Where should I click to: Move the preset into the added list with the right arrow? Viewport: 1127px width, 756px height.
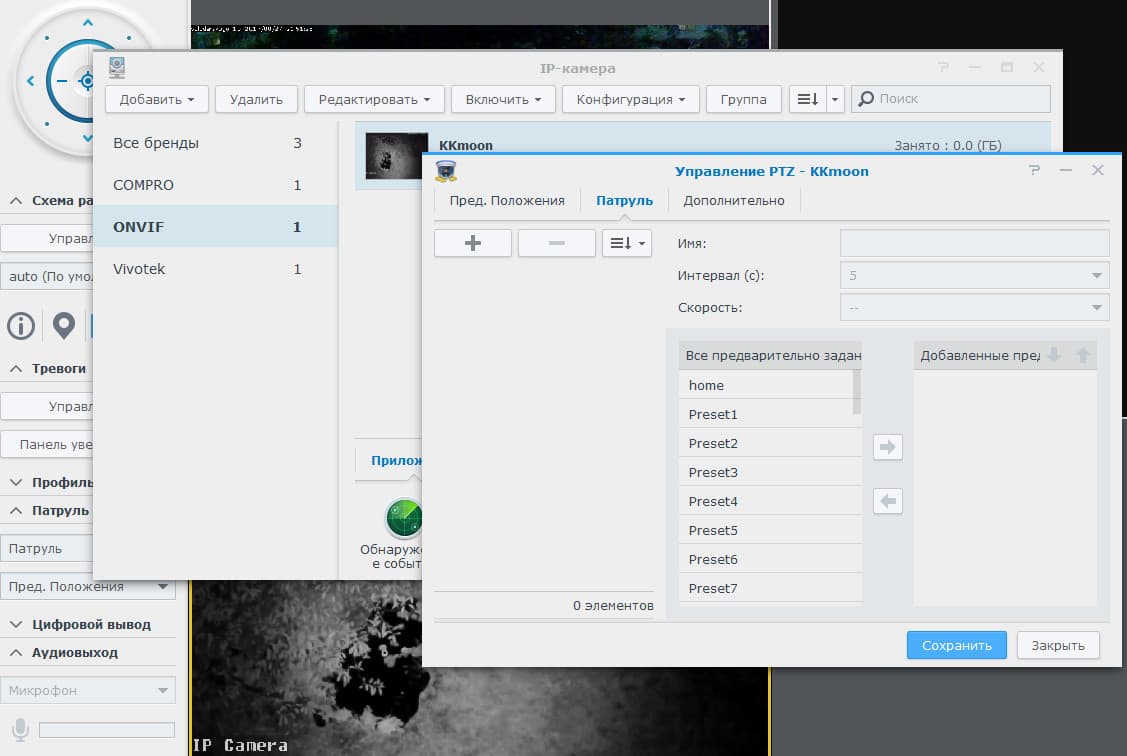tap(888, 447)
